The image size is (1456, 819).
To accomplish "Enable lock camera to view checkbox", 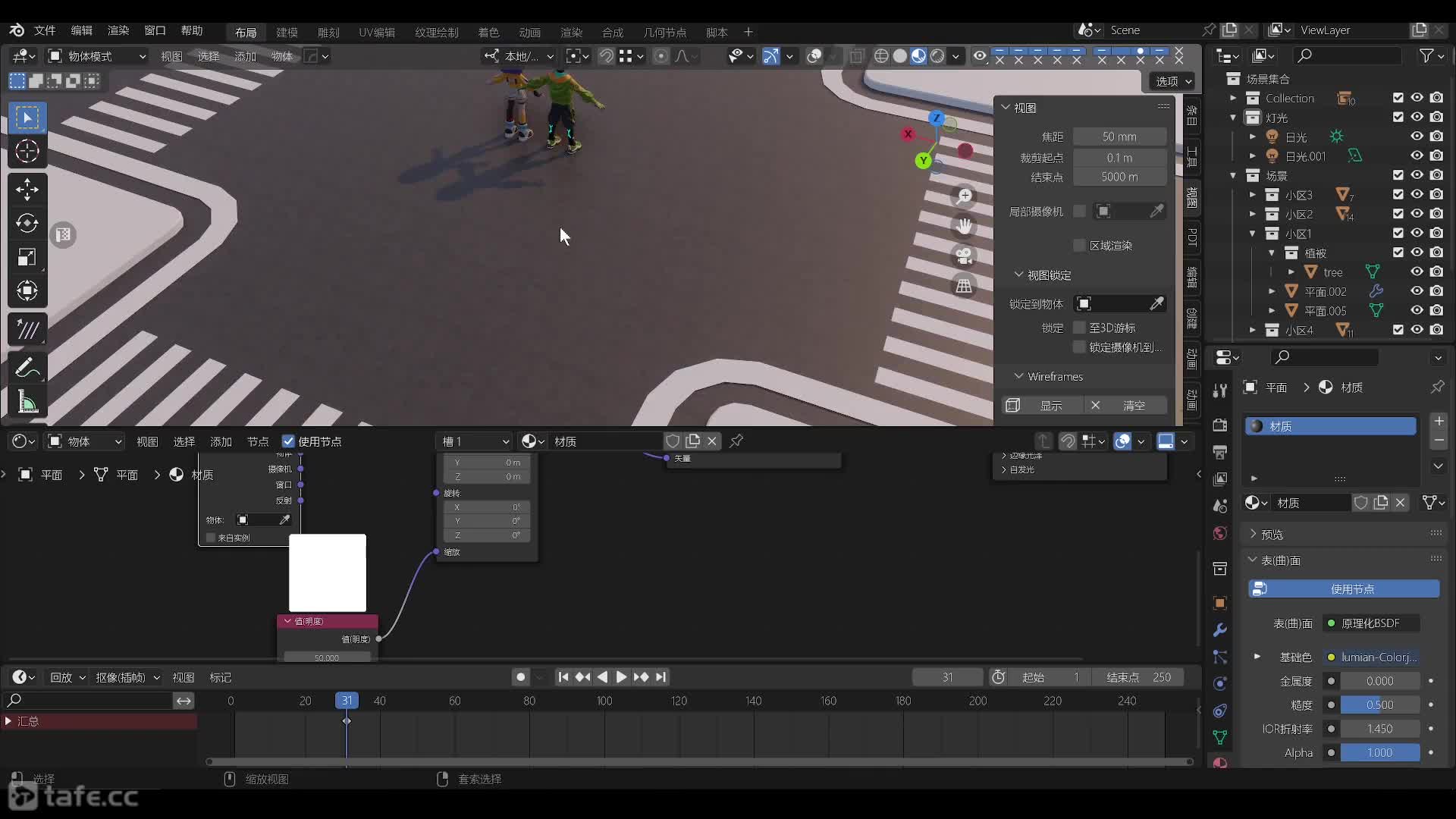I will tap(1079, 347).
